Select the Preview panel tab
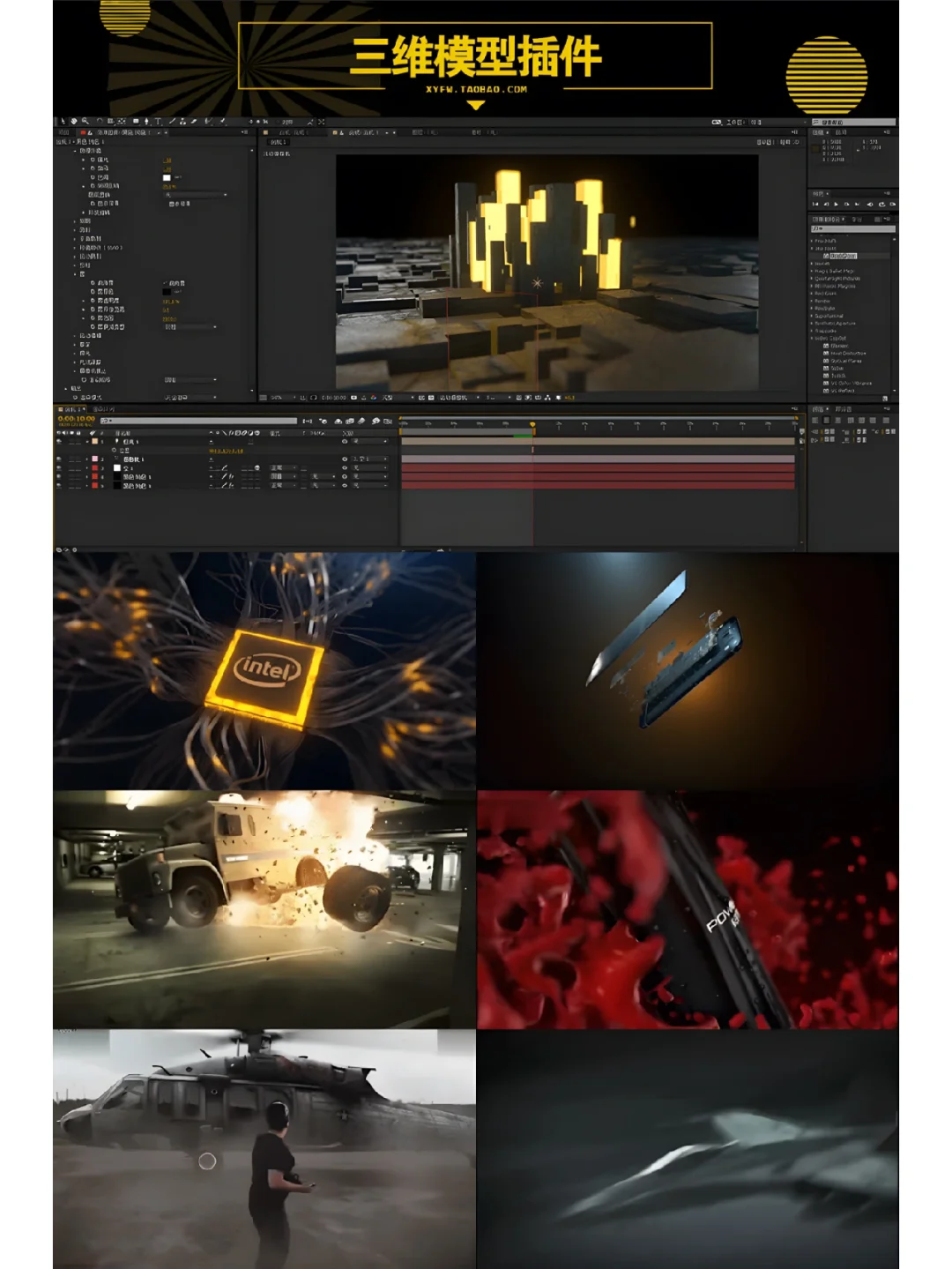 pos(820,194)
